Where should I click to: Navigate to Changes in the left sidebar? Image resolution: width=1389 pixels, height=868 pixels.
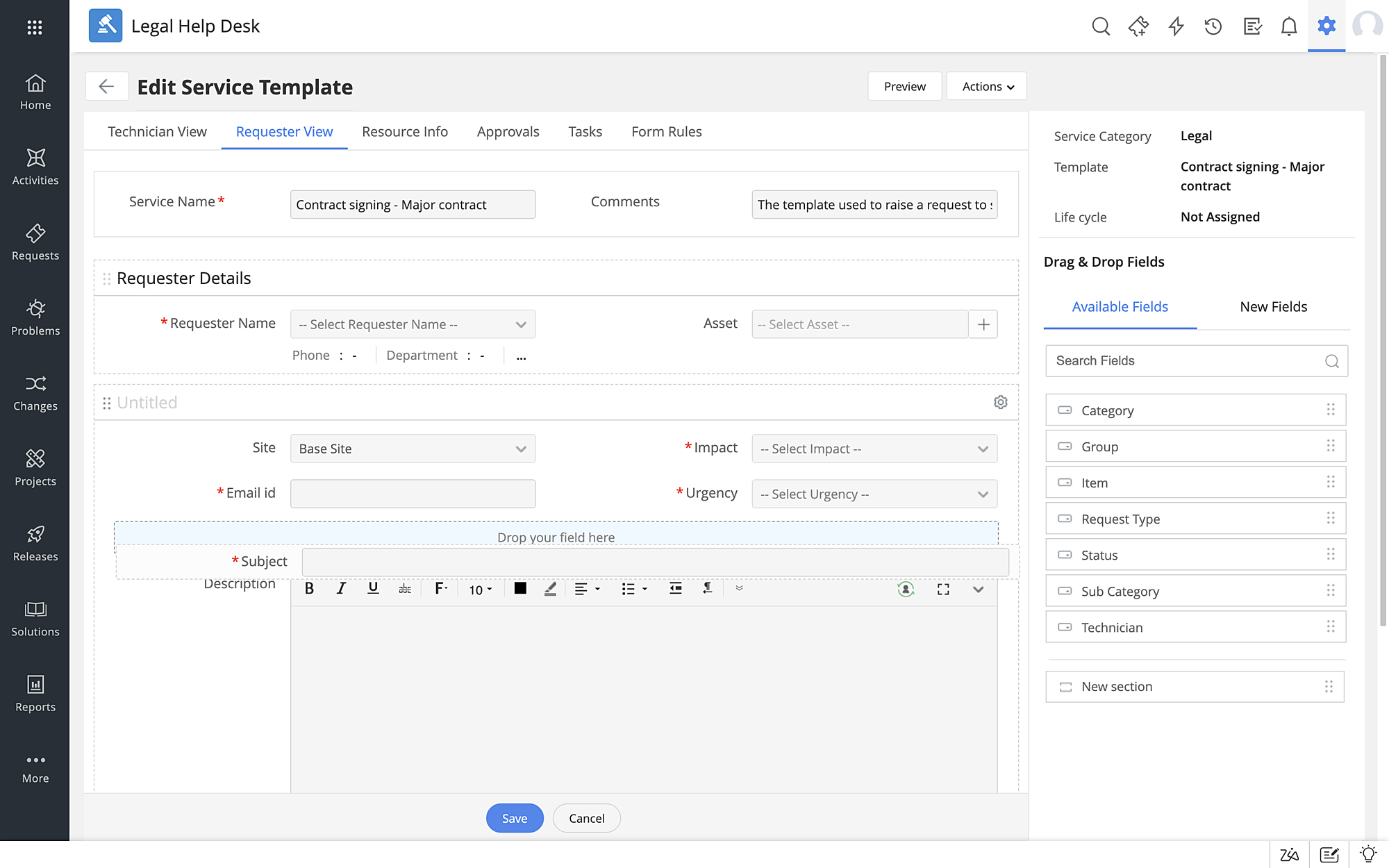[35, 393]
